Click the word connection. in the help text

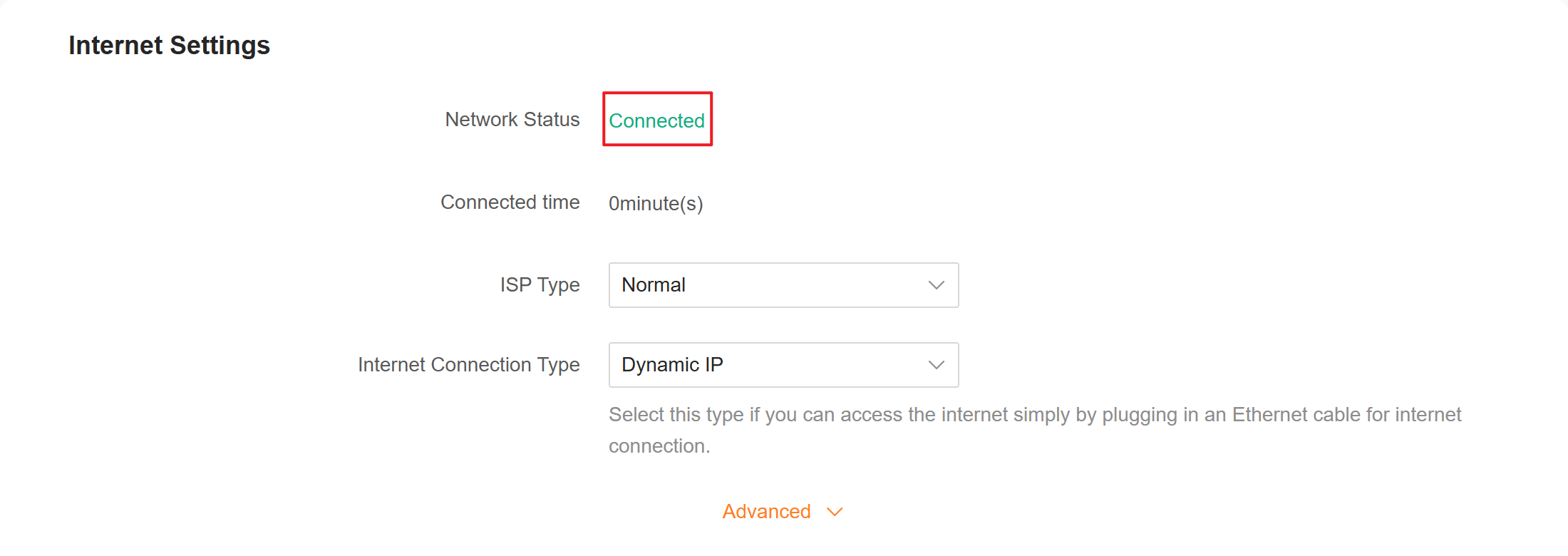(659, 446)
